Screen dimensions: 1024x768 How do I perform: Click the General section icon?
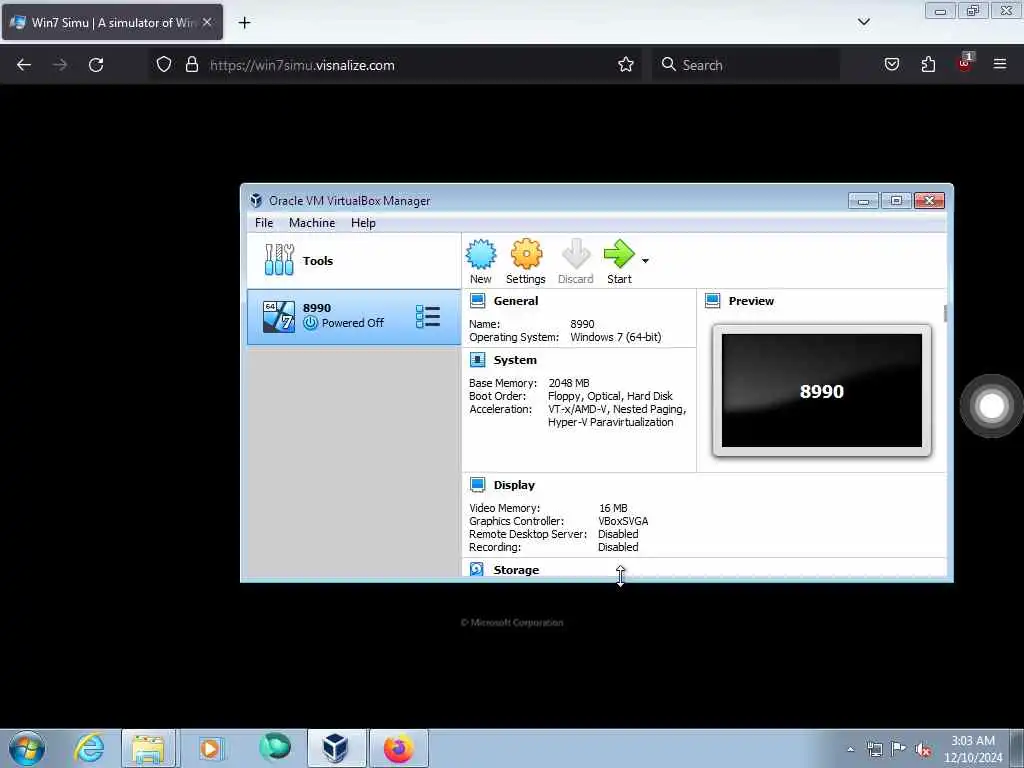coord(477,301)
